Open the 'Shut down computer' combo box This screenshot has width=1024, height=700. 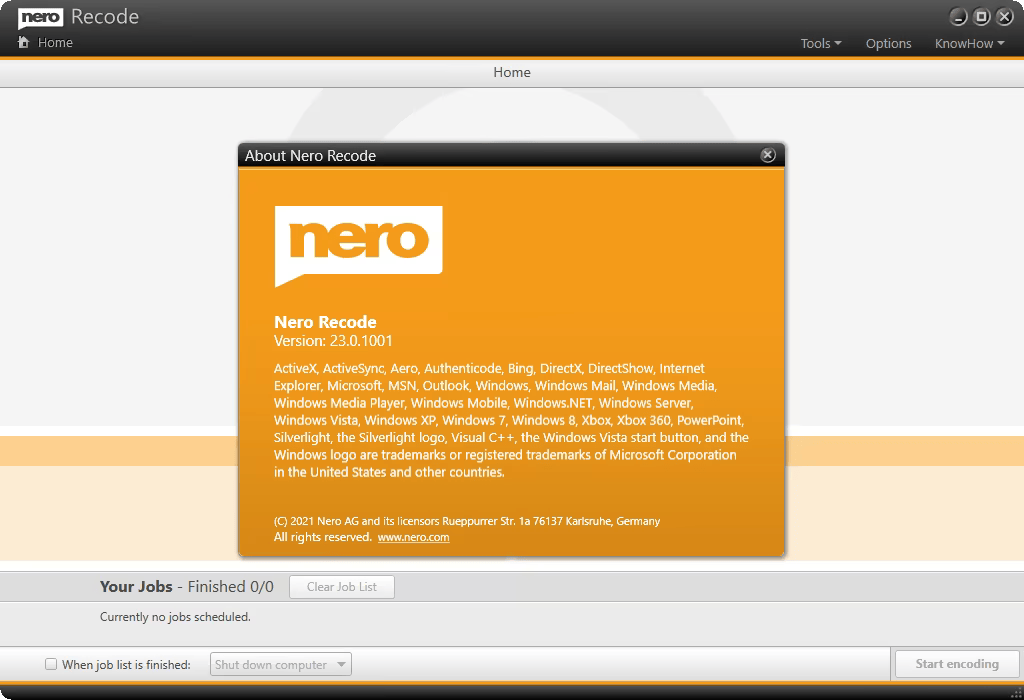coord(281,664)
